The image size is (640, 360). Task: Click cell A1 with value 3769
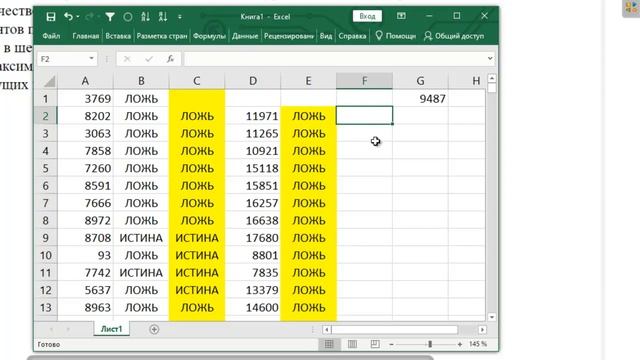(85, 98)
